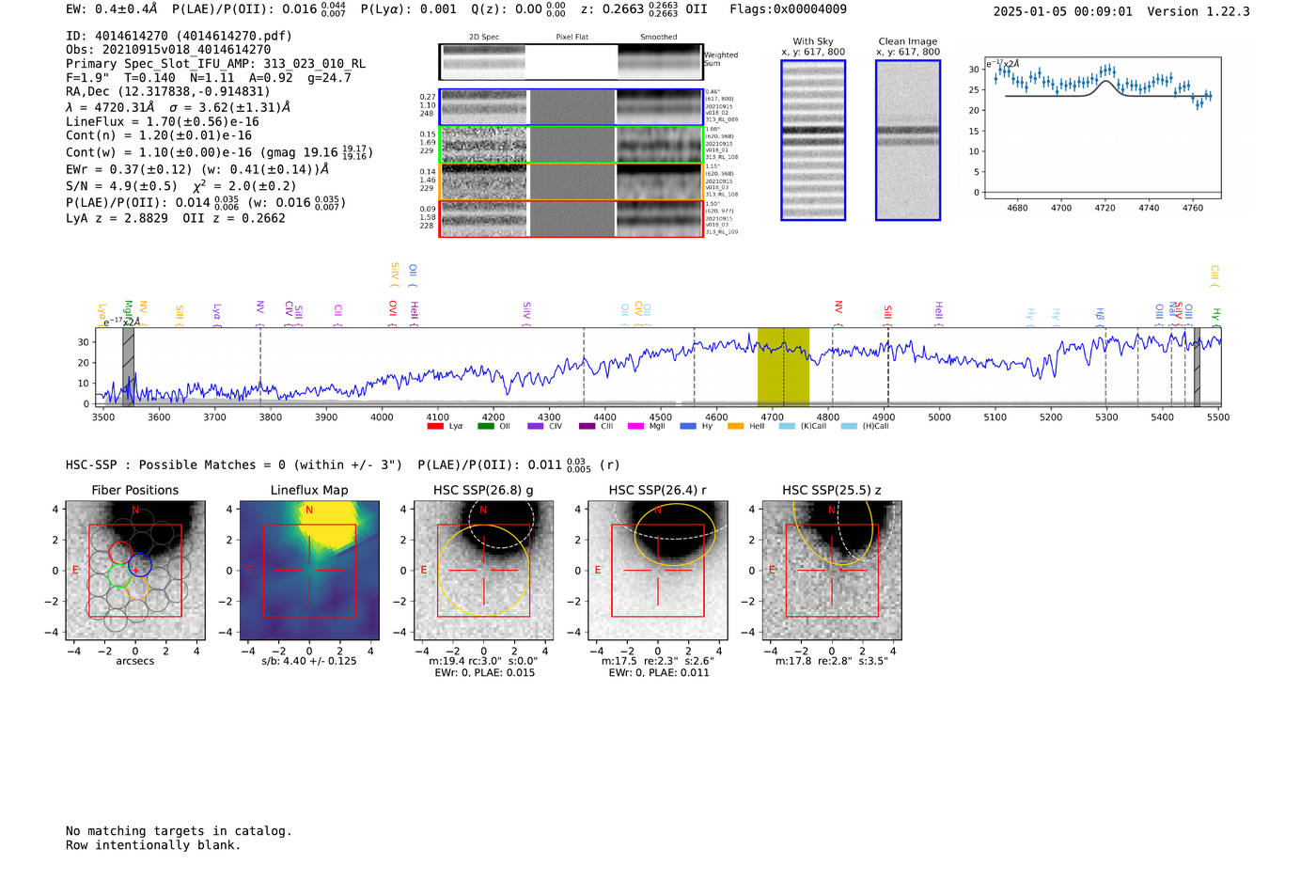Click the s/b: 4.40 +/- 0.125 caption
Viewport: 1316px width, 896px height.
pyautogui.click(x=309, y=661)
